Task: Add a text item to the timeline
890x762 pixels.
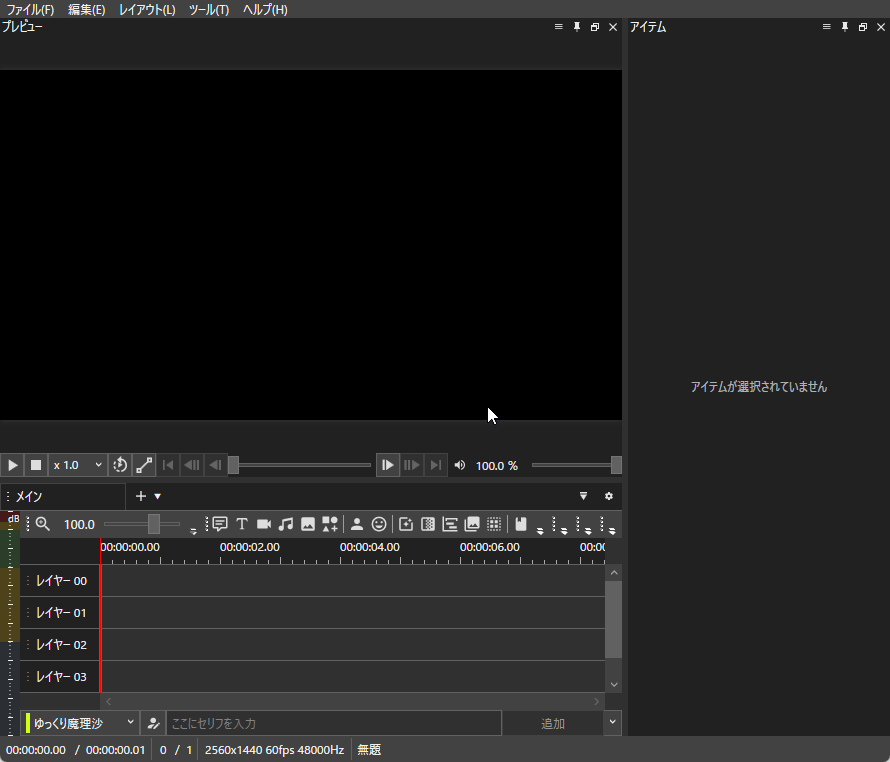Action: click(241, 524)
